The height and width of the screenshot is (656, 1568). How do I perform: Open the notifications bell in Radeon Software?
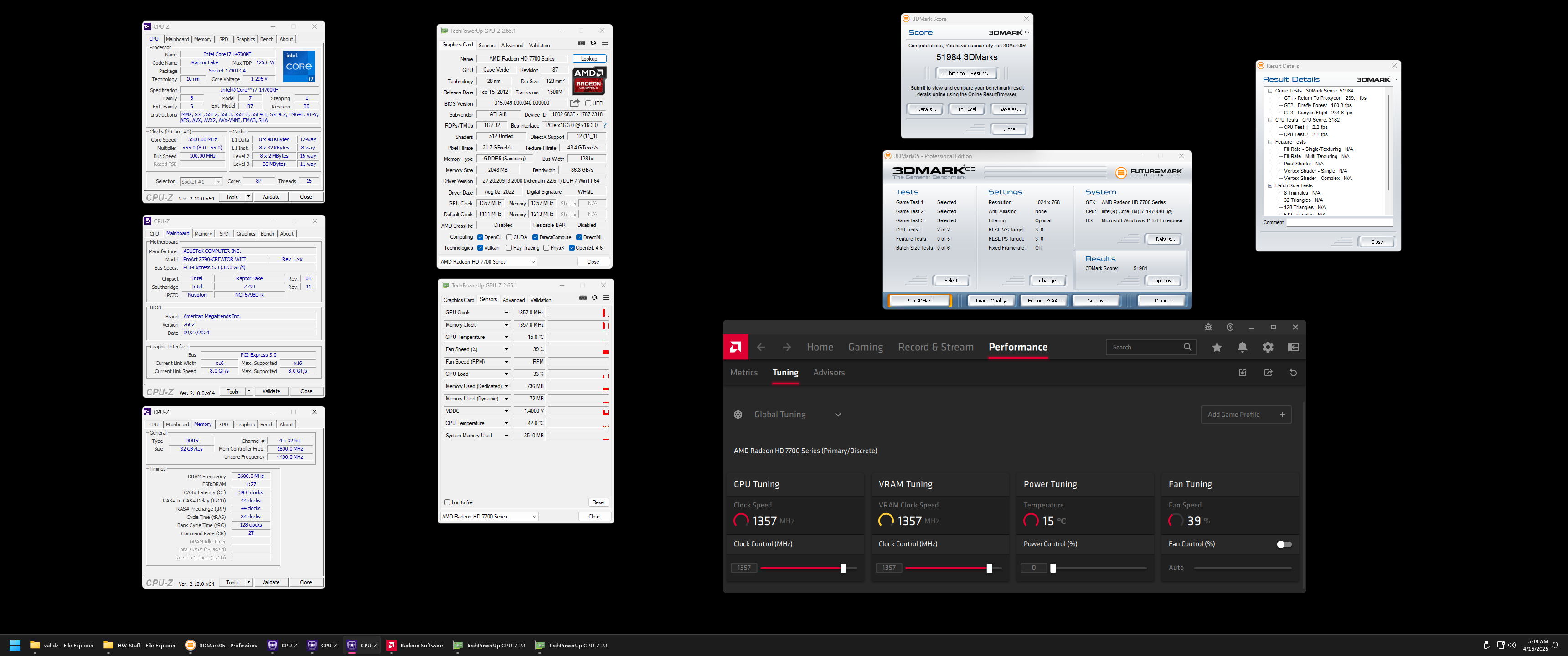tap(1243, 347)
